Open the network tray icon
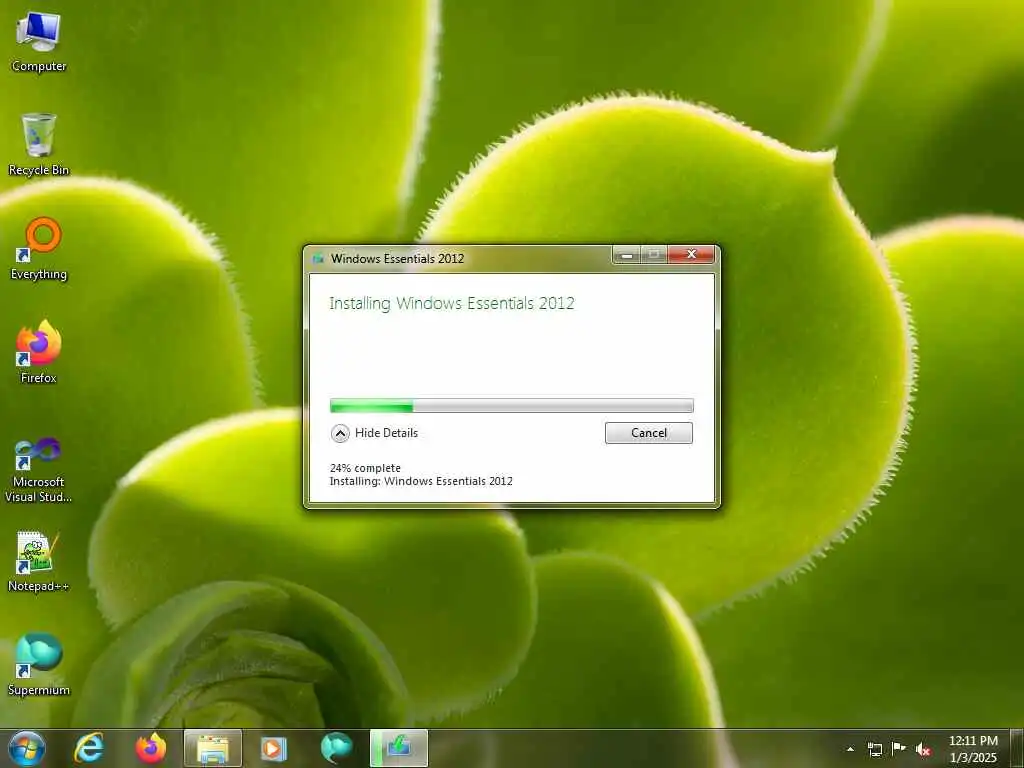Image resolution: width=1024 pixels, height=768 pixels. click(x=875, y=749)
